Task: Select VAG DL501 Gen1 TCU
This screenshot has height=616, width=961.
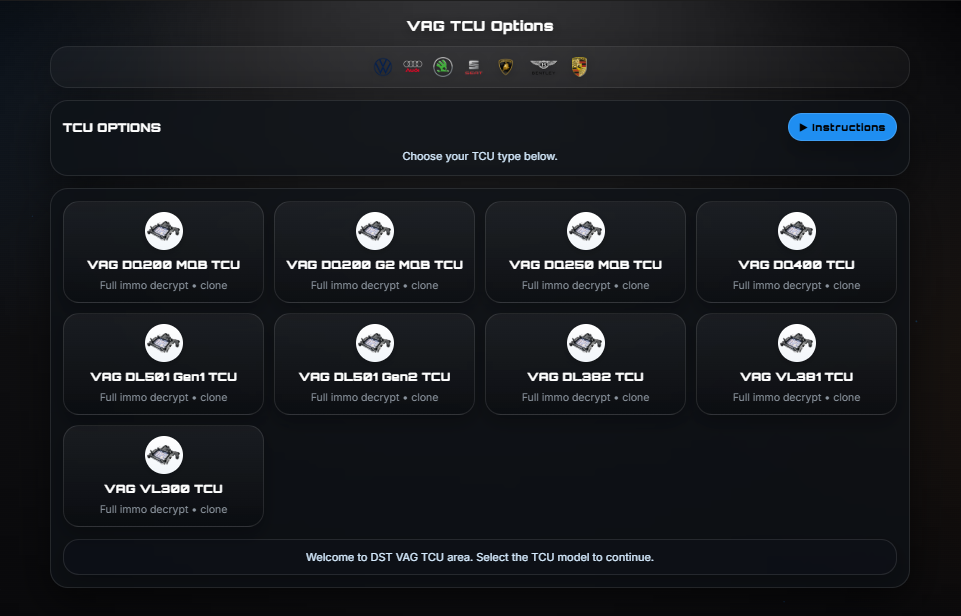Action: [163, 363]
